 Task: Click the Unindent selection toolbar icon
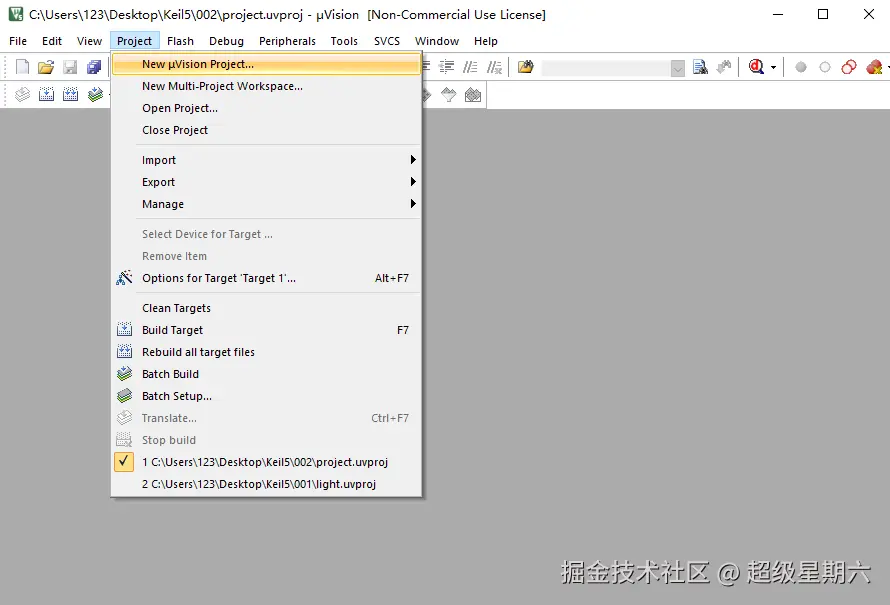point(447,67)
